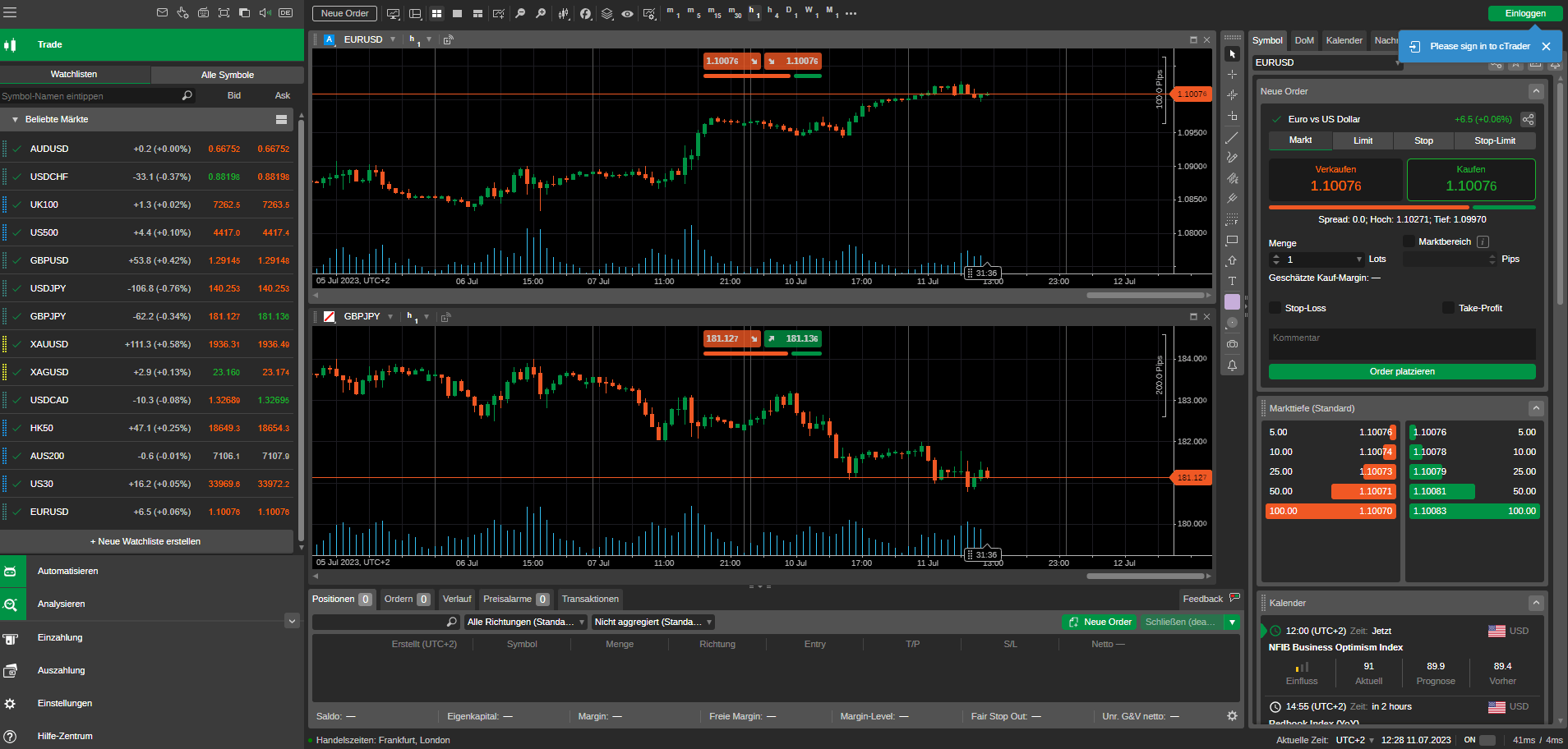Select the Limit order type tab
Screen dimensions: 1568x749
tap(1363, 140)
